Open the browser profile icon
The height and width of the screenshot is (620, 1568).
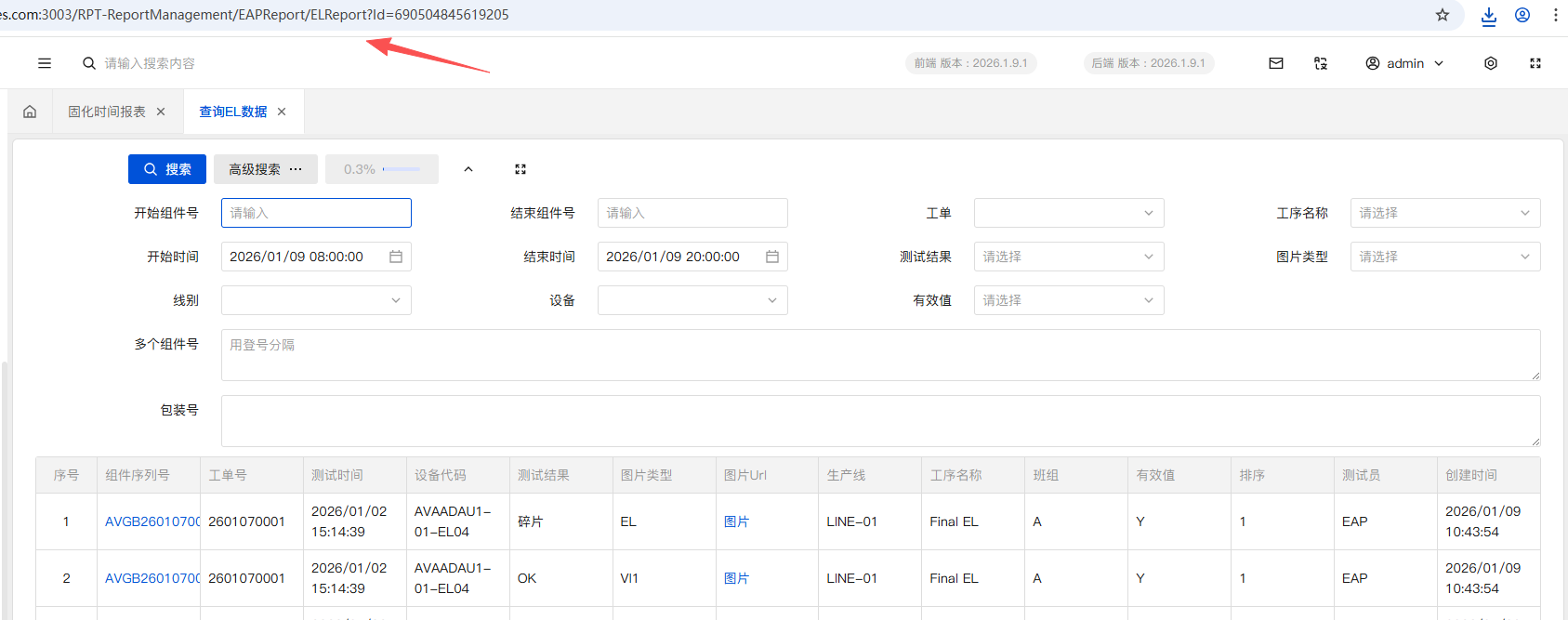coord(1522,15)
